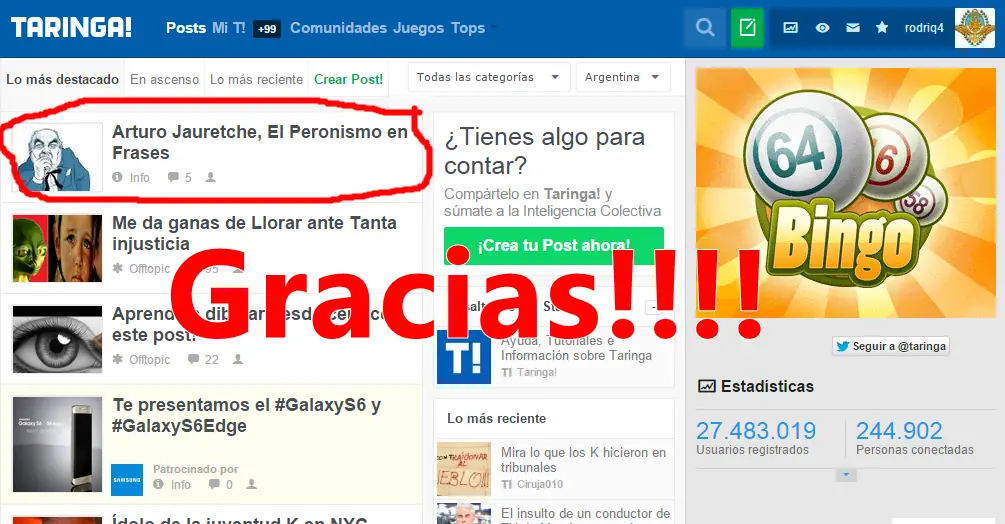1005x524 pixels.
Task: Click the Crear Post! link
Action: [x=348, y=79]
